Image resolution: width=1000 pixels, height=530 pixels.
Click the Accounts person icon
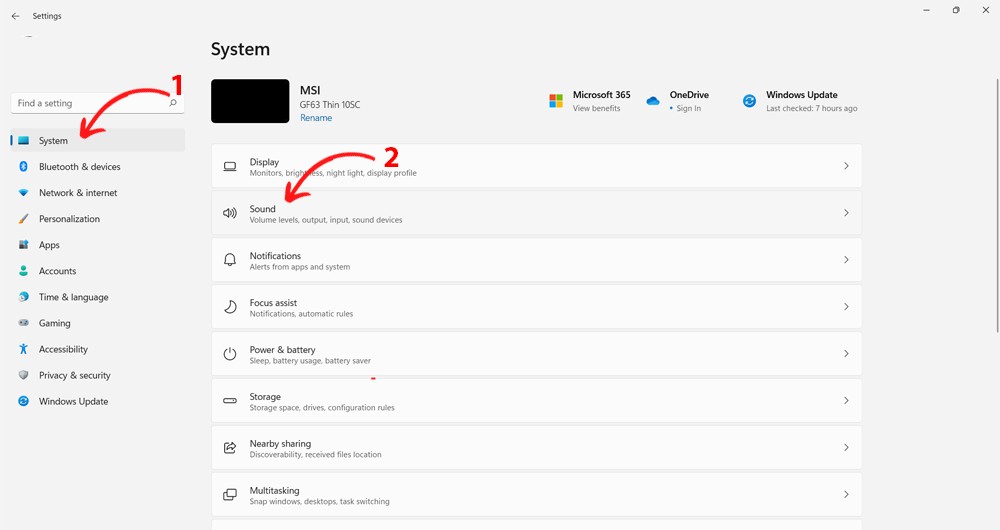[x=24, y=271]
